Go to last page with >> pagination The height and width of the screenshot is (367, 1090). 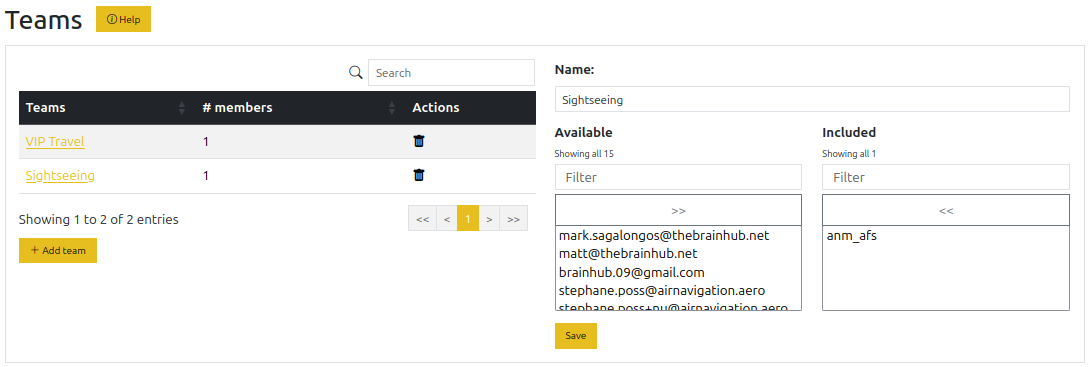514,218
